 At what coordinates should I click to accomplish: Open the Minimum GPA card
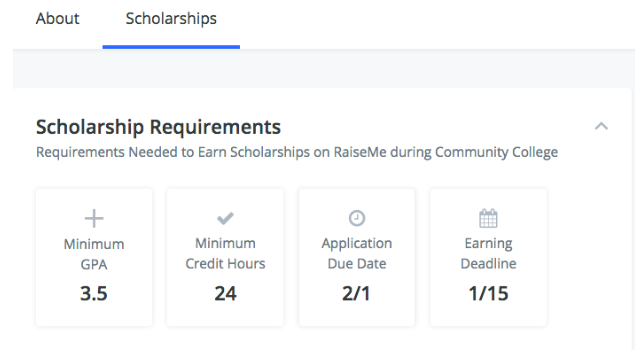94,257
